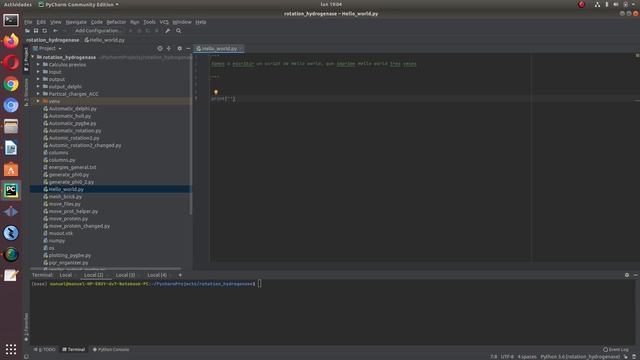The height and width of the screenshot is (360, 640).
Task: Open the Window menu
Action: 182,22
